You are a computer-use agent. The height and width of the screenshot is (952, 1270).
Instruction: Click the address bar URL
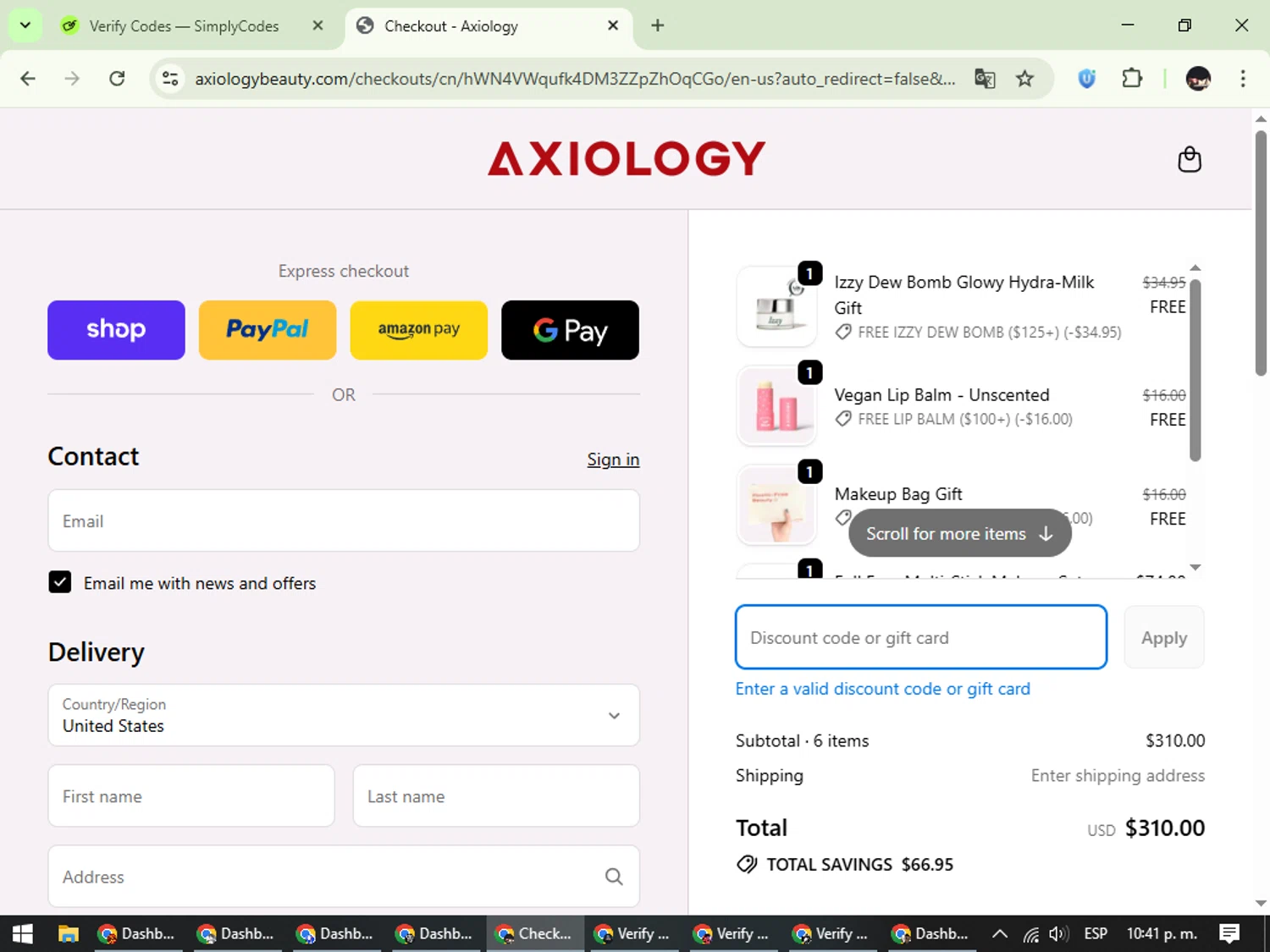click(575, 79)
